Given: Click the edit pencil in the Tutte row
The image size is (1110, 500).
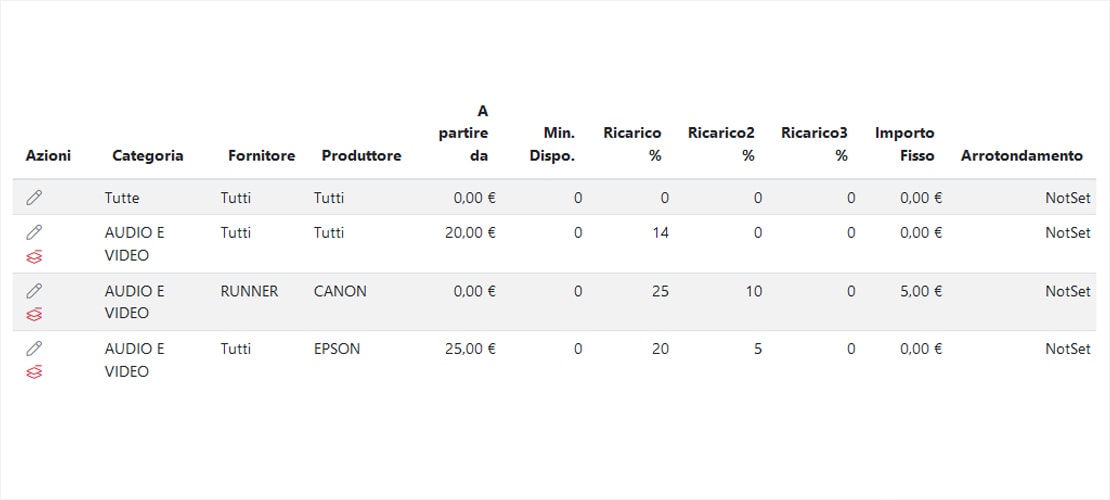Looking at the screenshot, I should (34, 198).
